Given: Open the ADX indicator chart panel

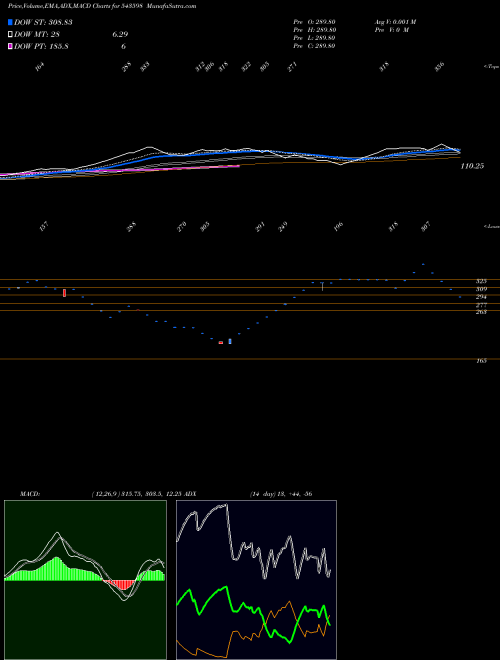Looking at the screenshot, I should pyautogui.click(x=256, y=580).
